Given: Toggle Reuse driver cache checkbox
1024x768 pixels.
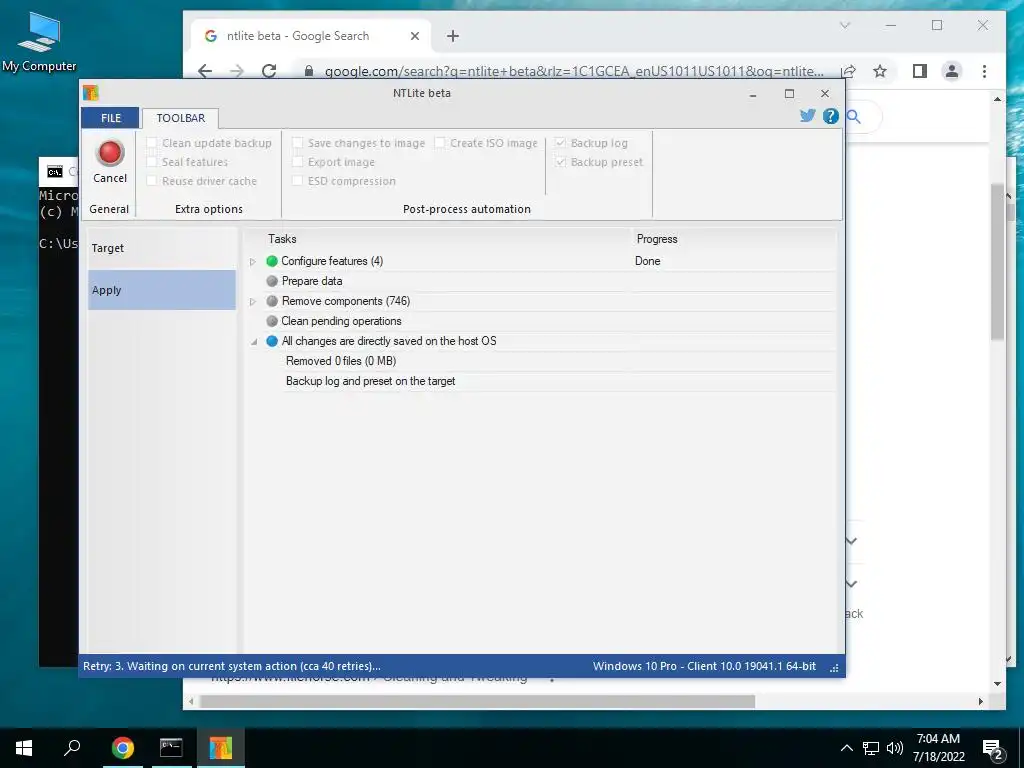Looking at the screenshot, I should coord(152,181).
